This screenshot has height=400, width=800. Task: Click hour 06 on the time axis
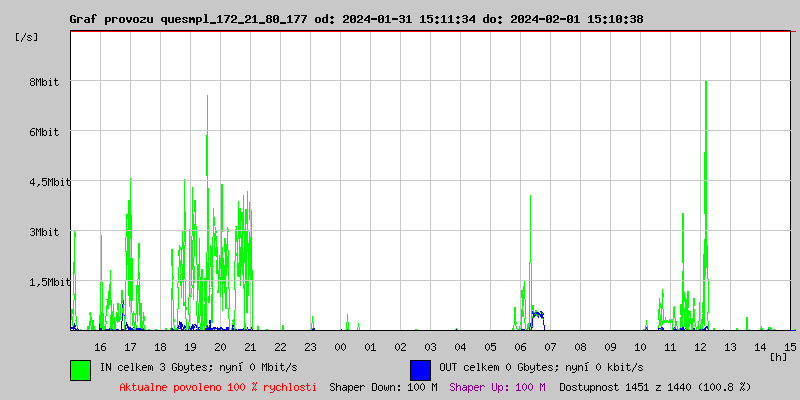(x=520, y=347)
